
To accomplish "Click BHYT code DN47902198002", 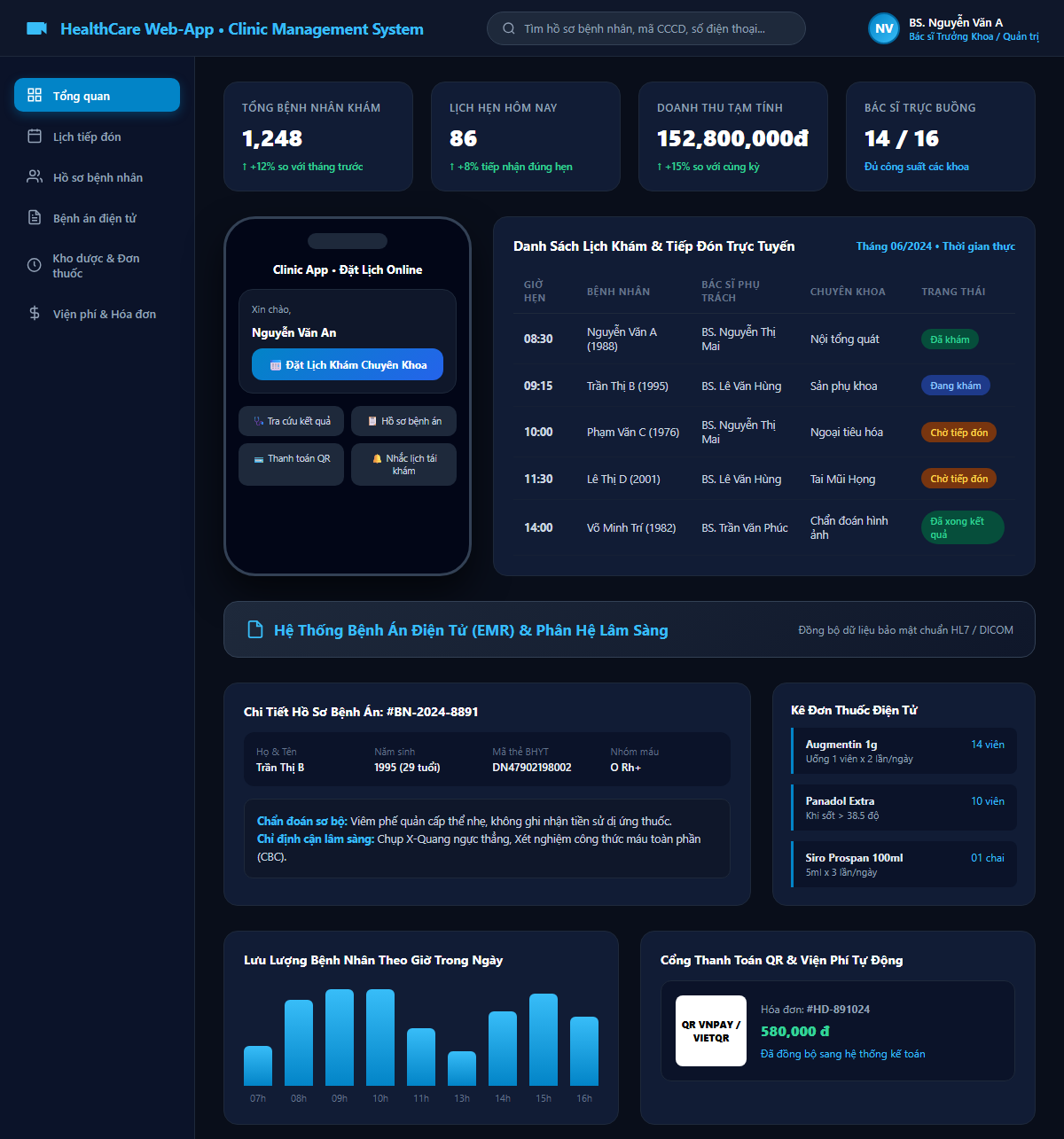I will (532, 768).
